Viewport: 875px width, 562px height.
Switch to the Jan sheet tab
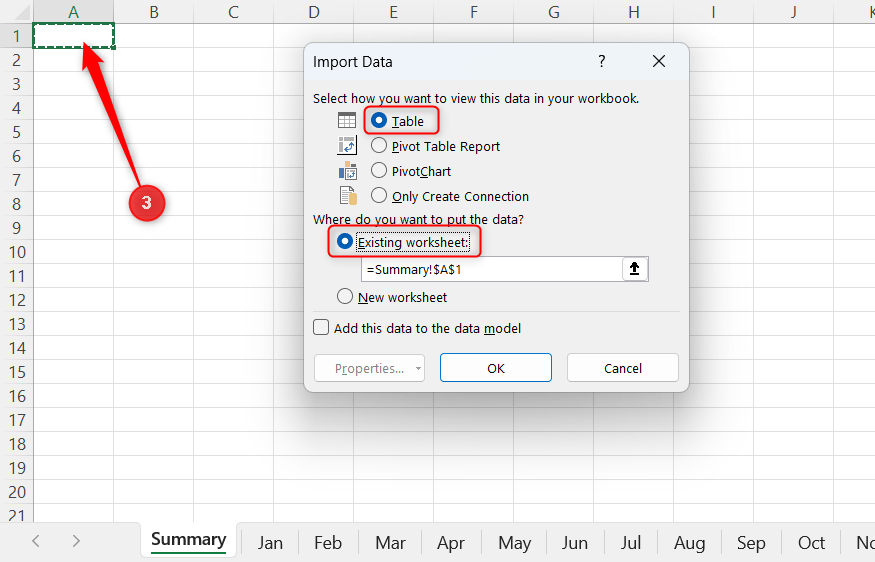270,542
